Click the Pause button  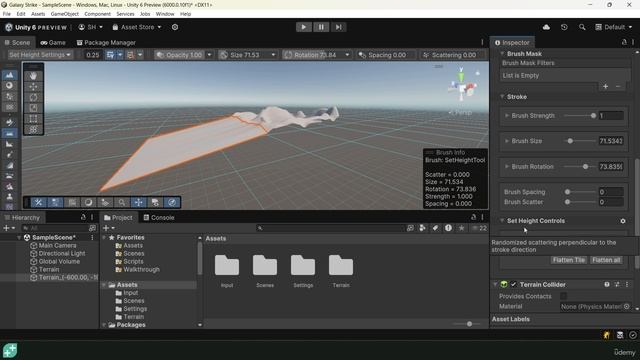click(x=321, y=27)
